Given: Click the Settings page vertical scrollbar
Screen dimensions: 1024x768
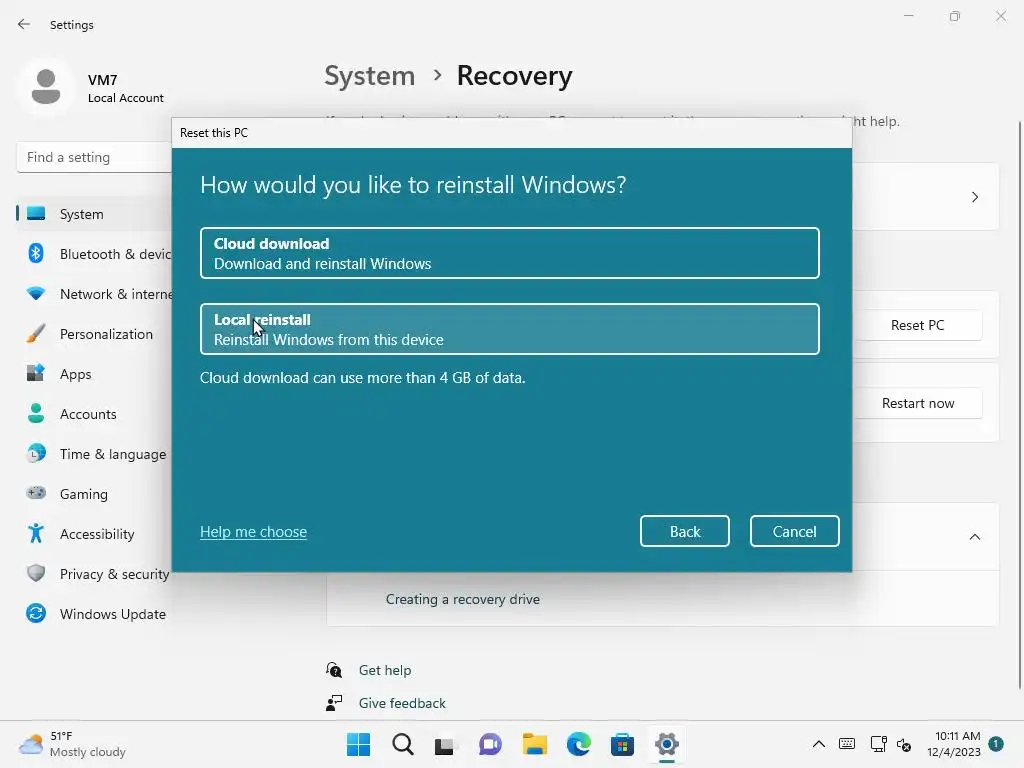Looking at the screenshot, I should point(1019,405).
